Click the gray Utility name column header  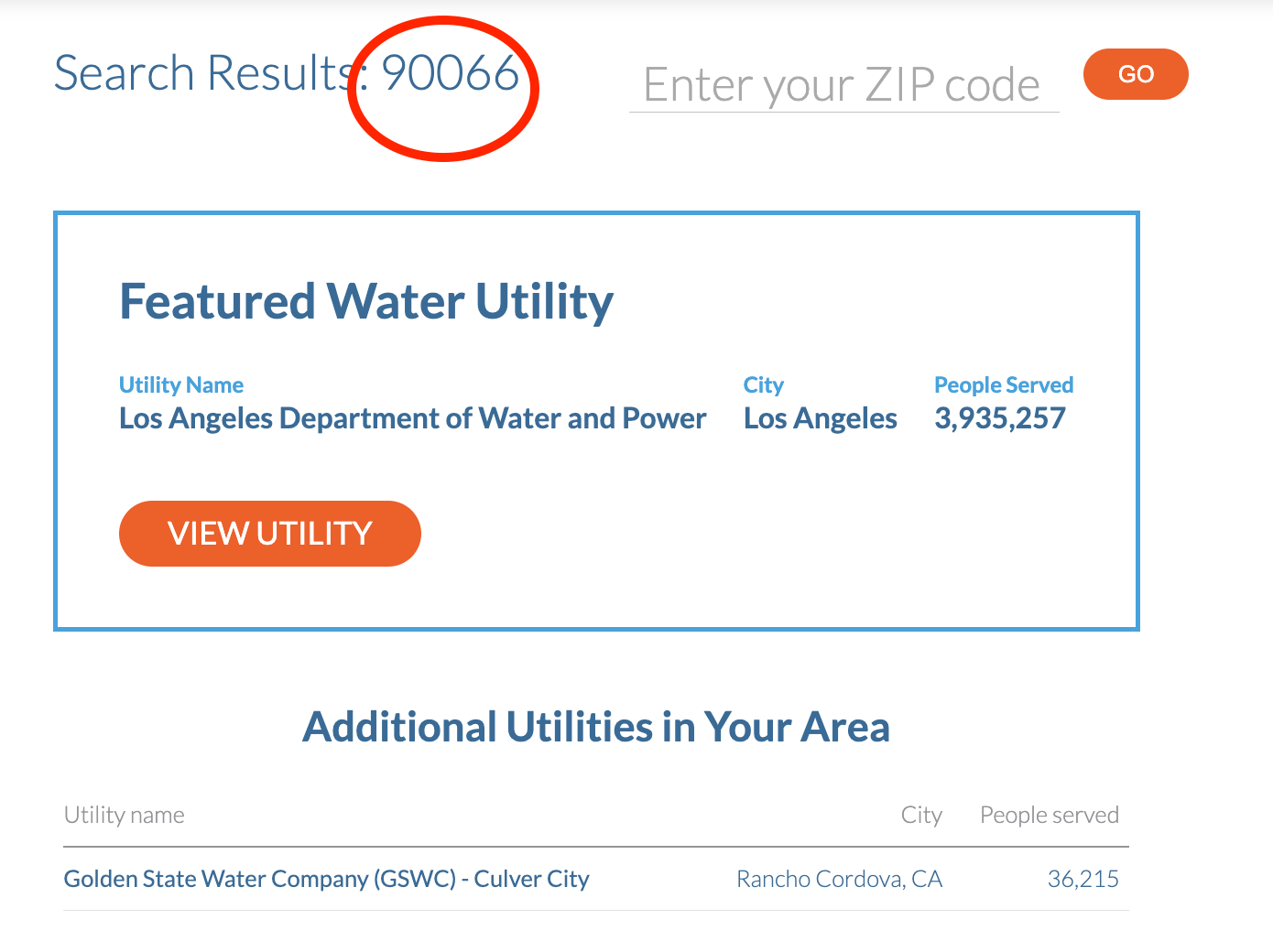[x=125, y=815]
